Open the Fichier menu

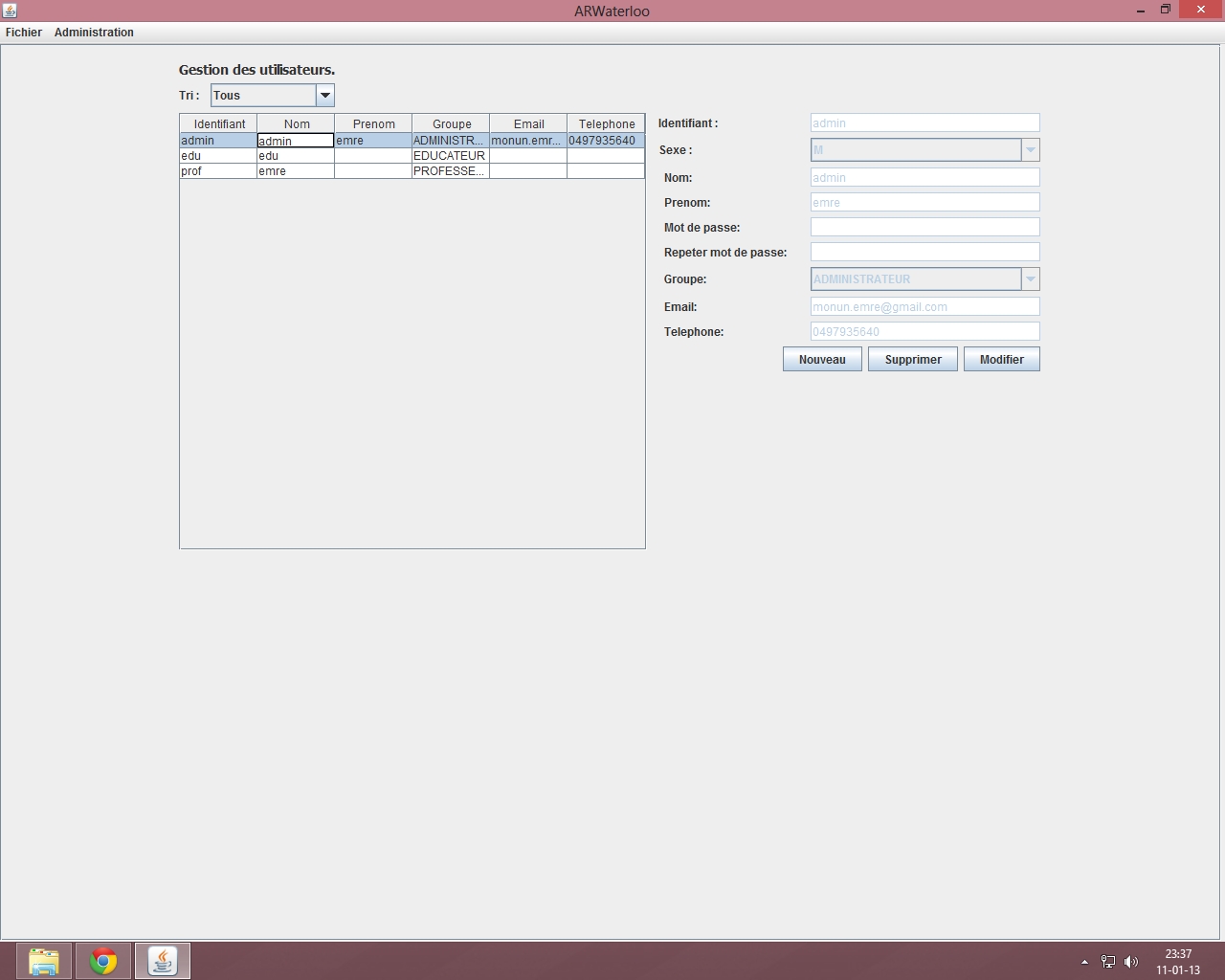24,33
